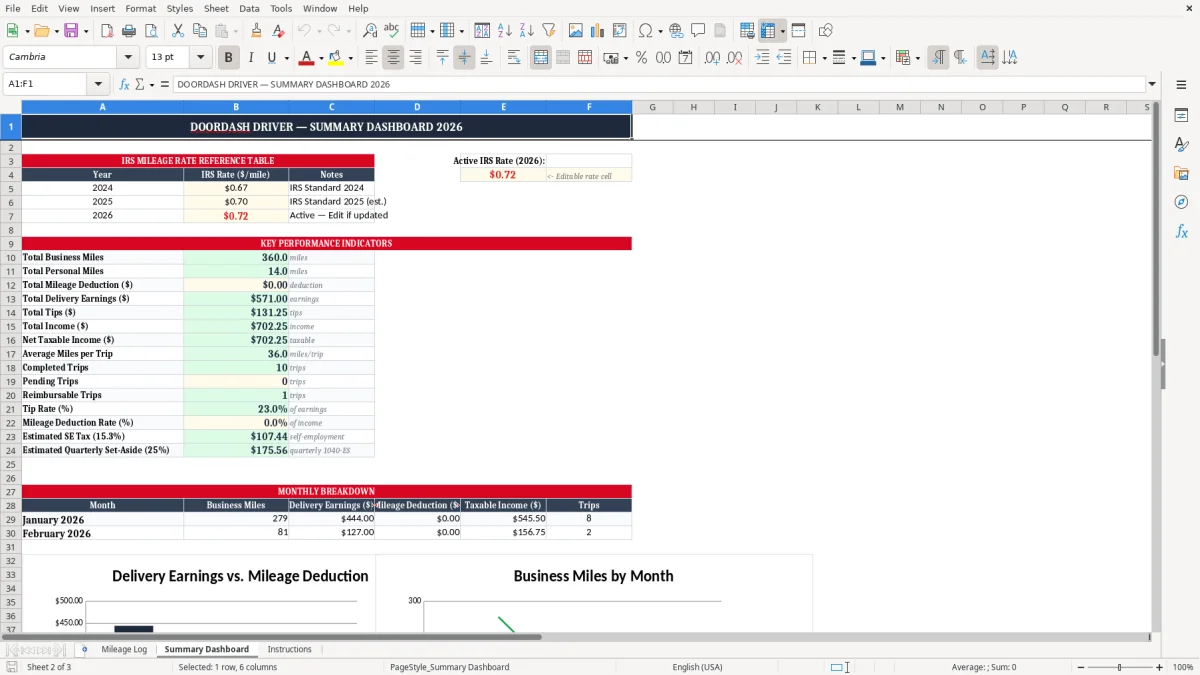Image resolution: width=1200 pixels, height=675 pixels.
Task: Expand the formula bar
Action: pyautogui.click(x=1152, y=85)
